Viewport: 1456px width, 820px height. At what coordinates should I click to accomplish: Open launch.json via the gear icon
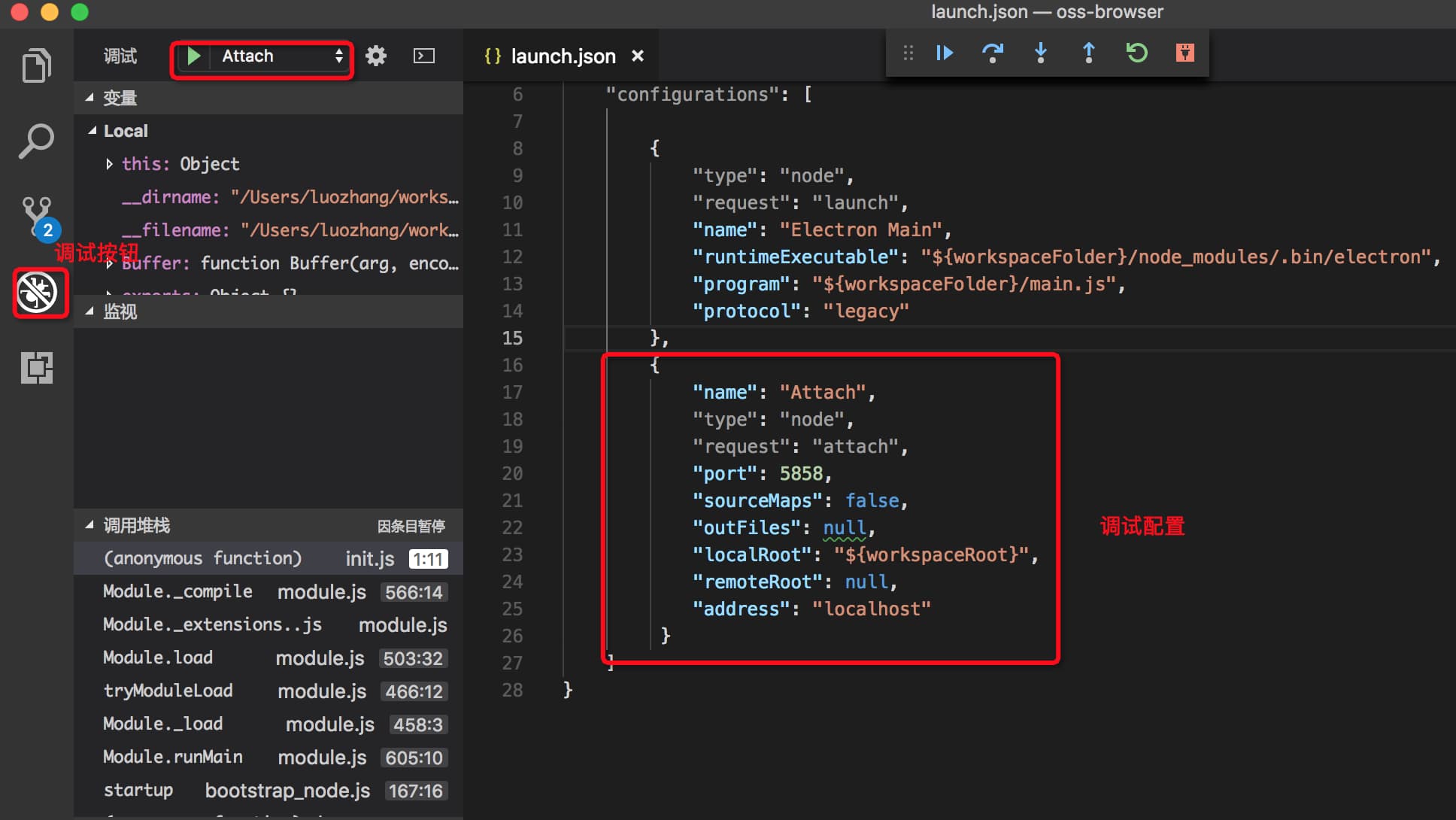point(375,56)
